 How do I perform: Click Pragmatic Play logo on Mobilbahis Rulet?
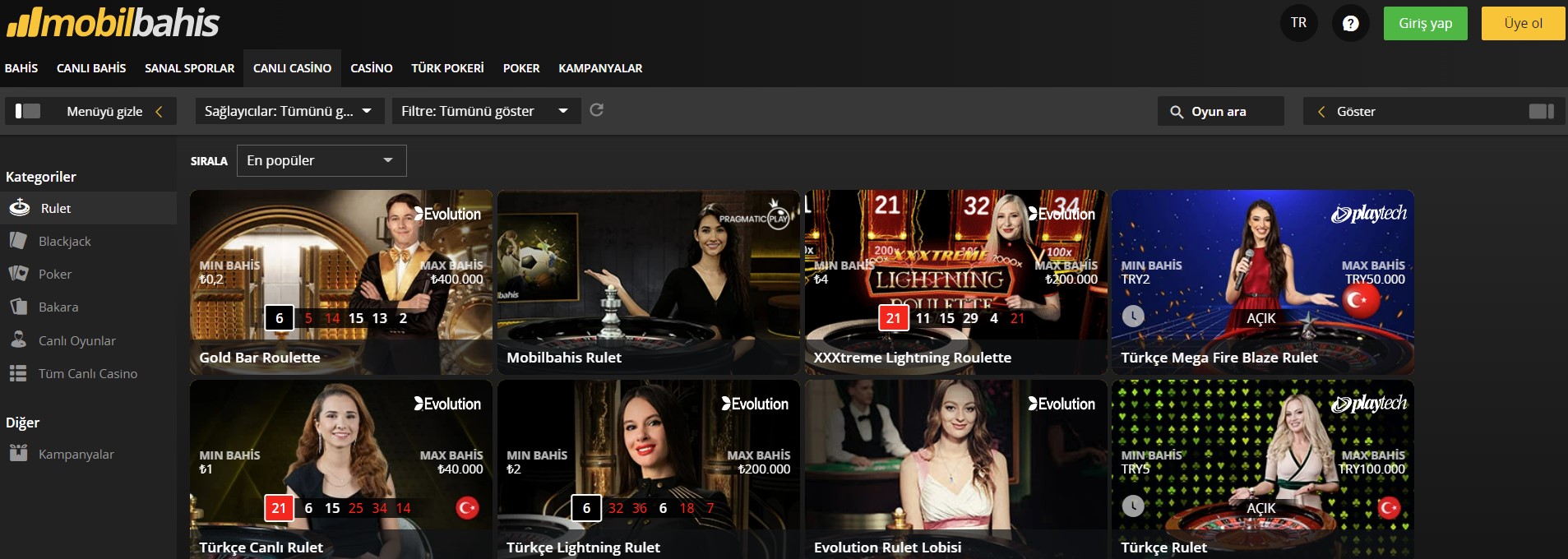click(755, 217)
